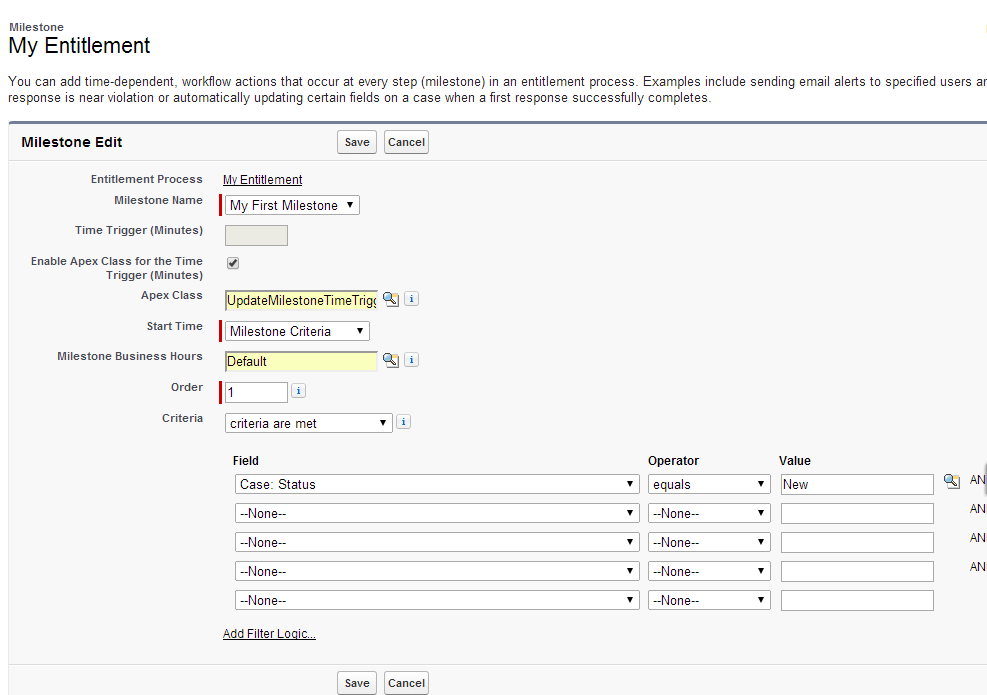Open the Value lookup icon for Case: Status
Screen dimensions: 987x695
pos(952,482)
